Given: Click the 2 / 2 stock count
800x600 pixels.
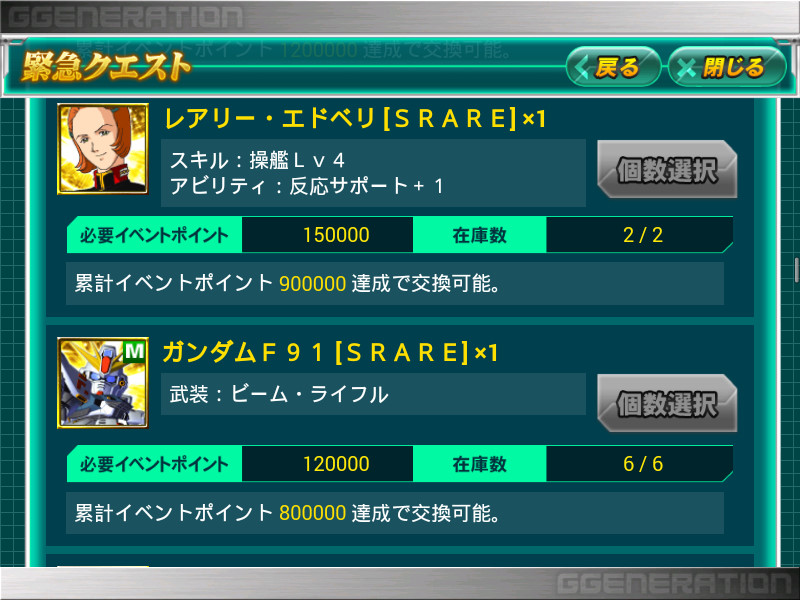Looking at the screenshot, I should click(643, 235).
